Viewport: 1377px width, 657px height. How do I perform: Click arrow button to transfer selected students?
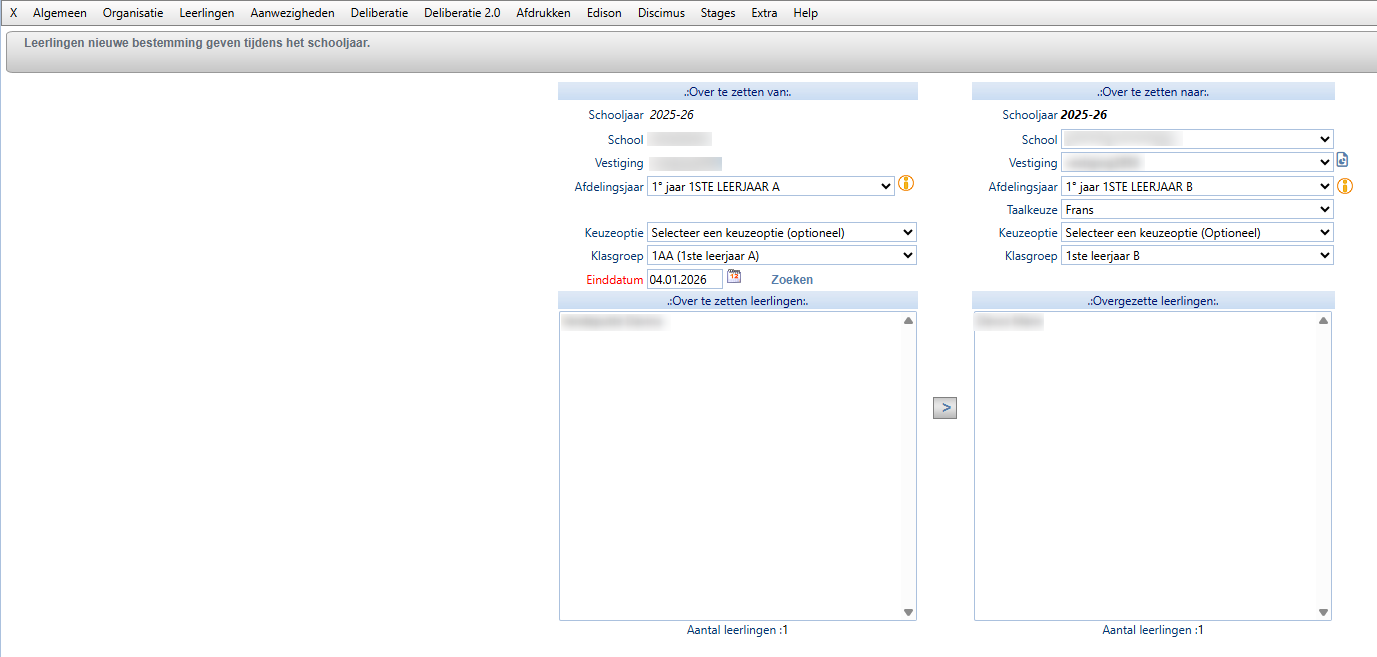pos(944,408)
